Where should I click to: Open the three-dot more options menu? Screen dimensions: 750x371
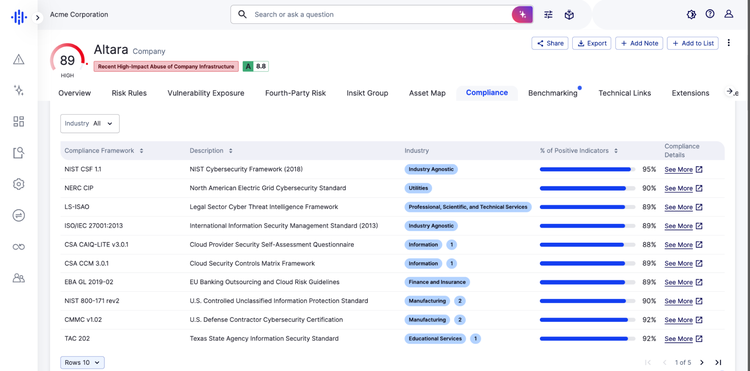point(728,43)
